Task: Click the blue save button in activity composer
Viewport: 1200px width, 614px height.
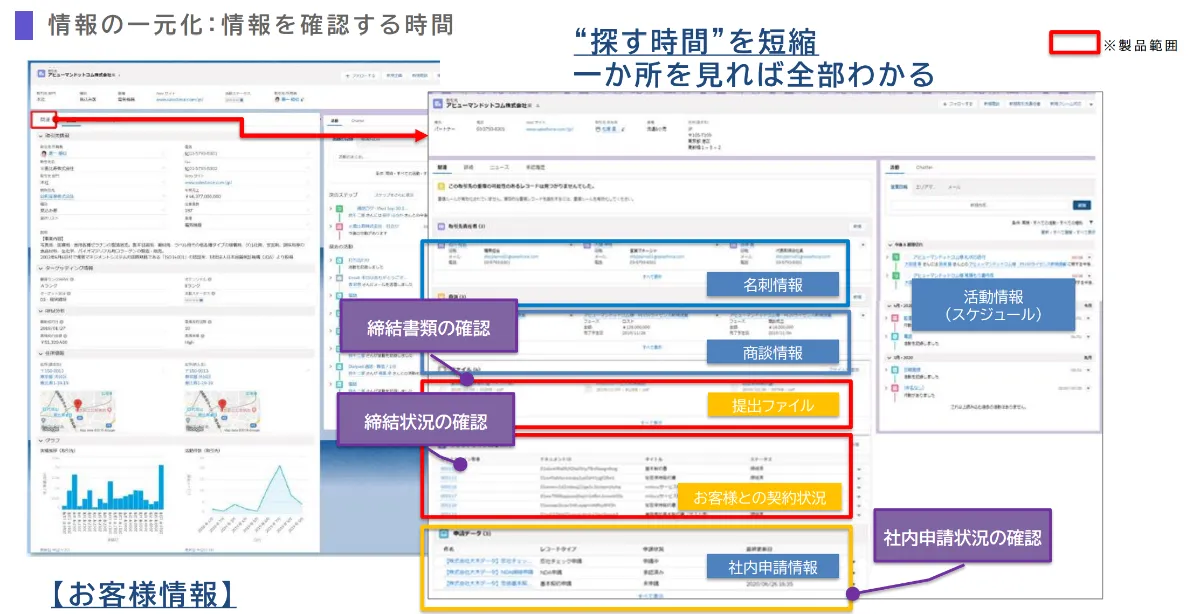Action: click(1081, 204)
